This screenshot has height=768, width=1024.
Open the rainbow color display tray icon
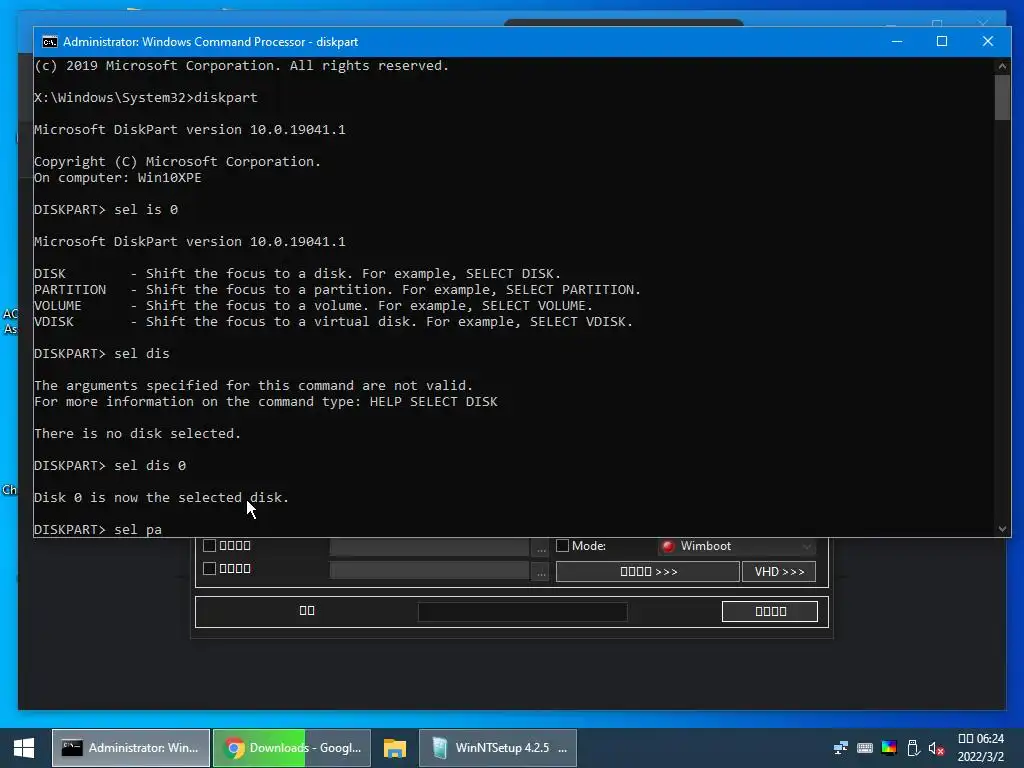(x=889, y=748)
